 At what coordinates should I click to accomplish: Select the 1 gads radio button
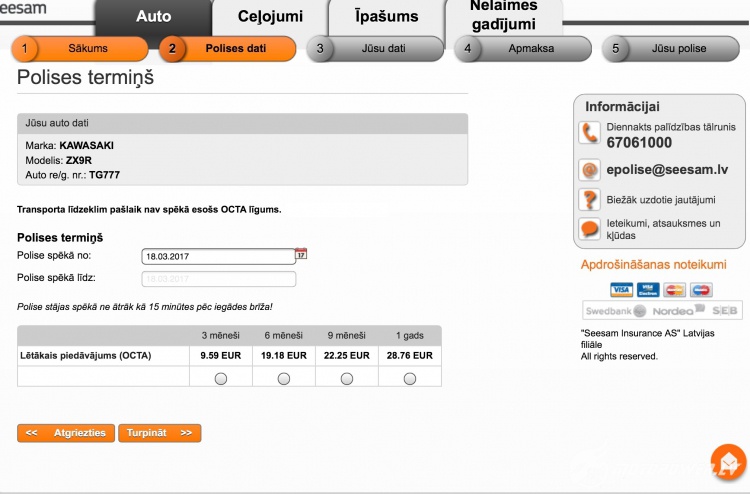[409, 379]
